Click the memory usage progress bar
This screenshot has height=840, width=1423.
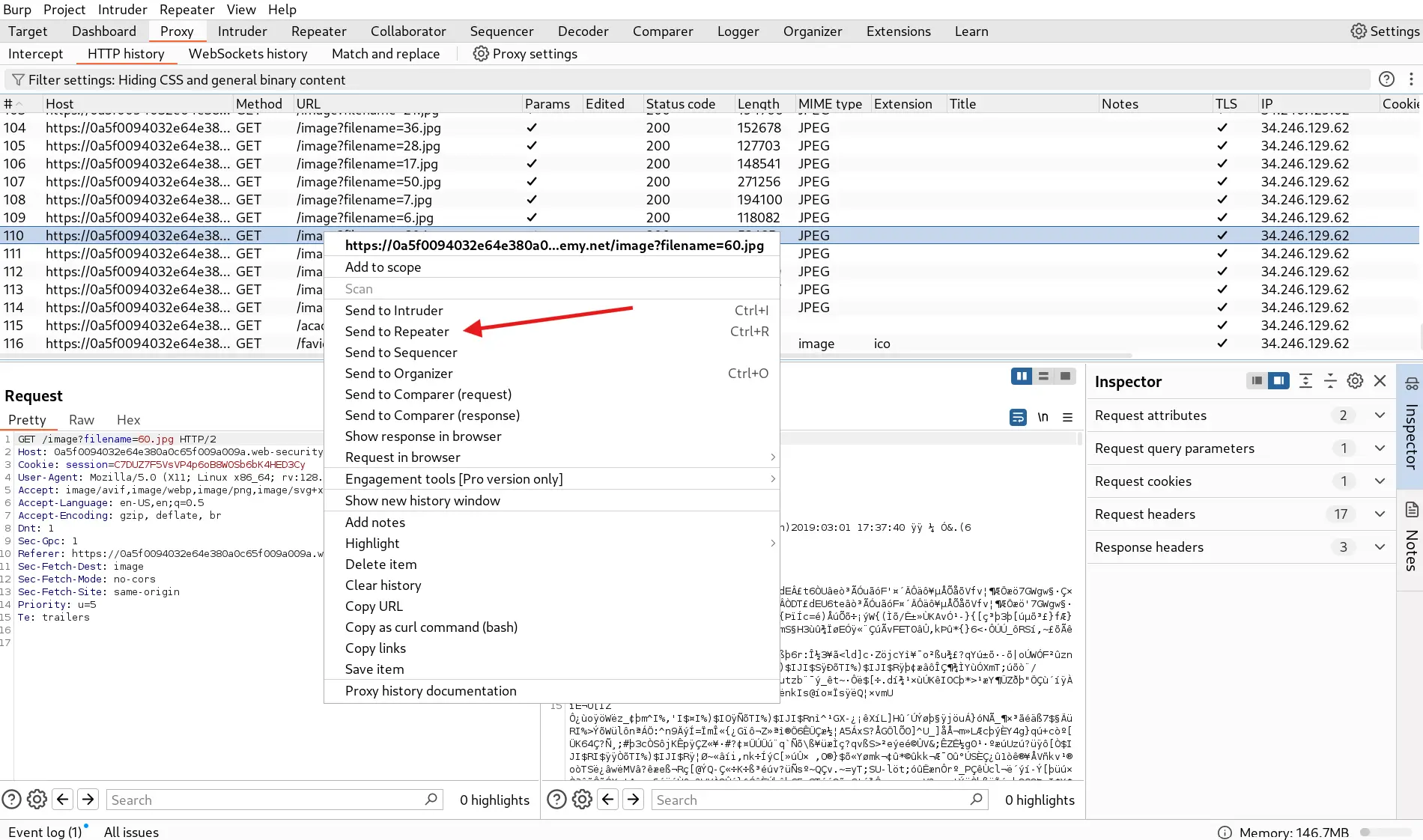coord(1385,832)
